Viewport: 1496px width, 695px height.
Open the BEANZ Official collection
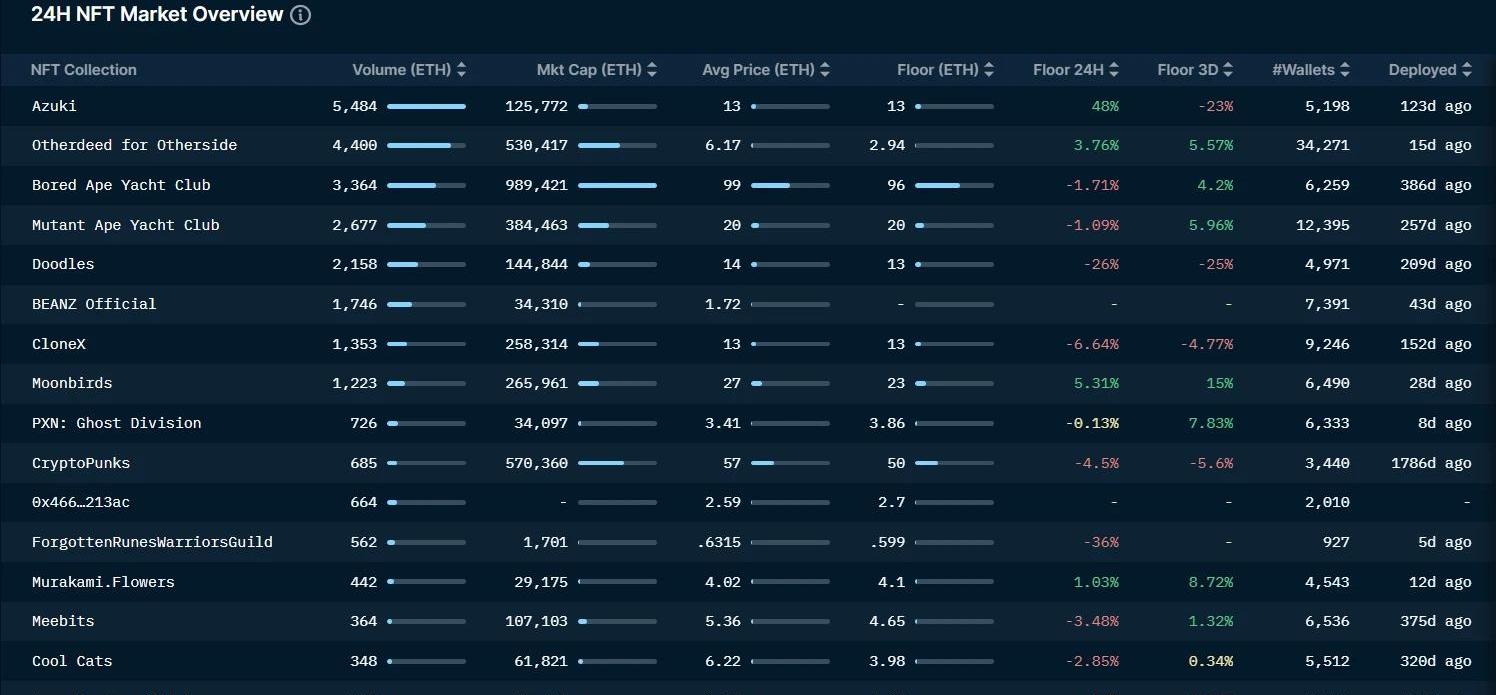(x=94, y=304)
